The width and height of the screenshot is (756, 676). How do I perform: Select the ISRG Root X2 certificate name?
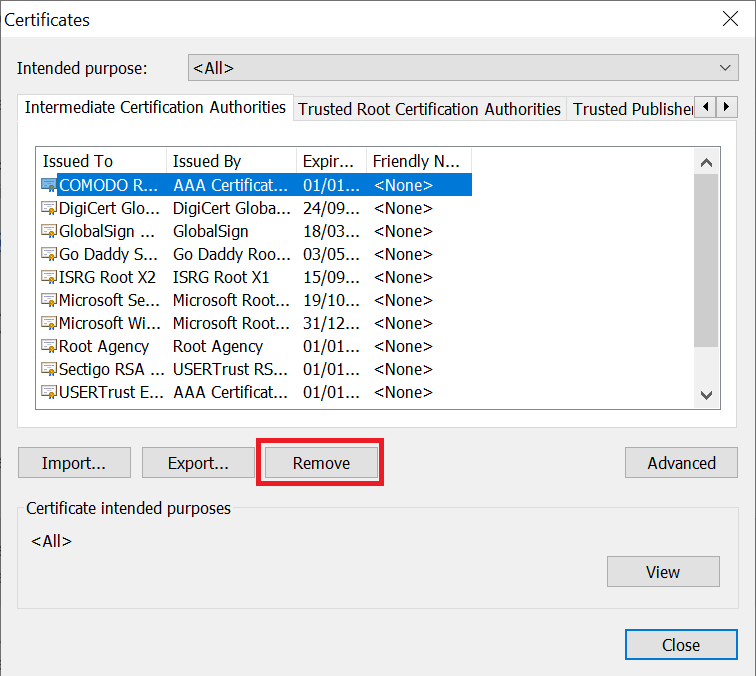[107, 277]
